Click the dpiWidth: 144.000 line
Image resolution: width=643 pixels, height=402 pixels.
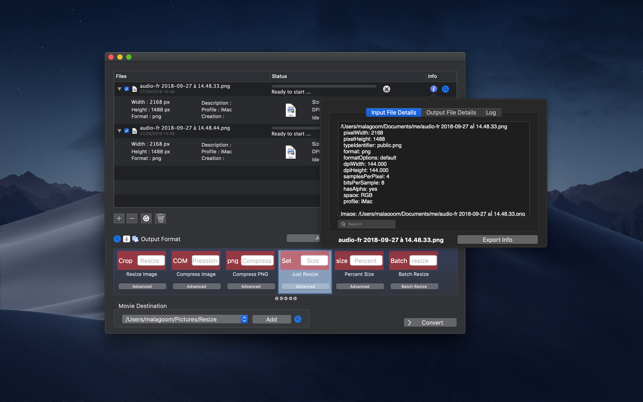pyautogui.click(x=366, y=164)
